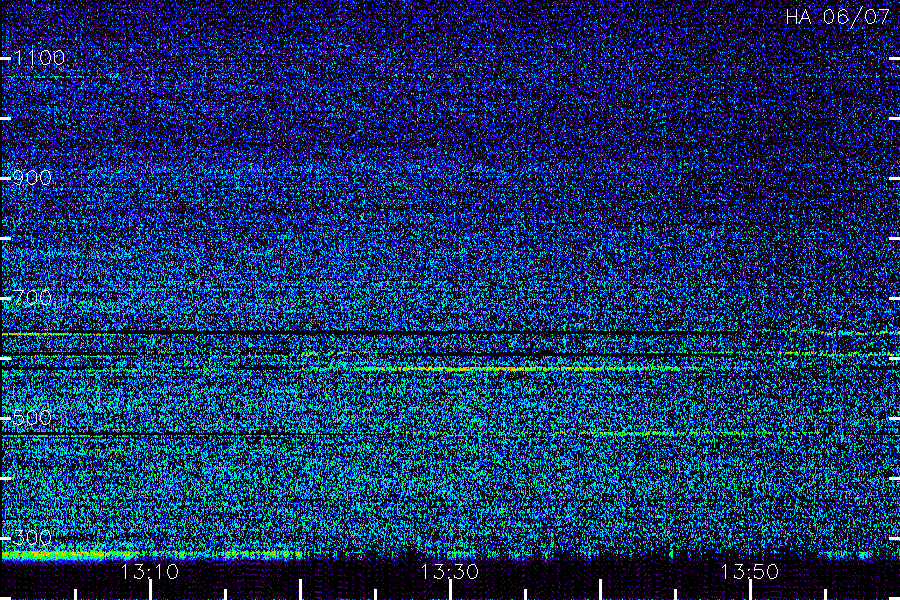The width and height of the screenshot is (900, 600).
Task: Click the 900 frequency axis label
Action: click(32, 177)
